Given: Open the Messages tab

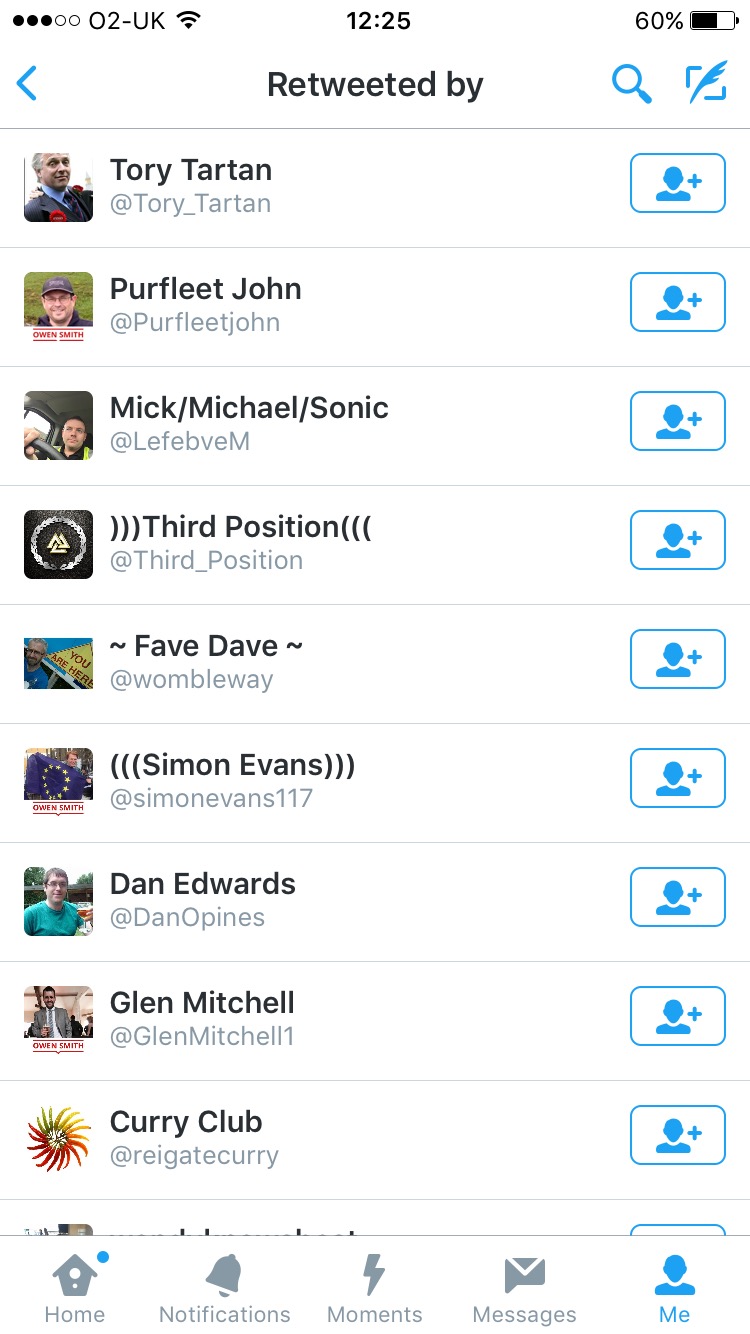Looking at the screenshot, I should (525, 1288).
